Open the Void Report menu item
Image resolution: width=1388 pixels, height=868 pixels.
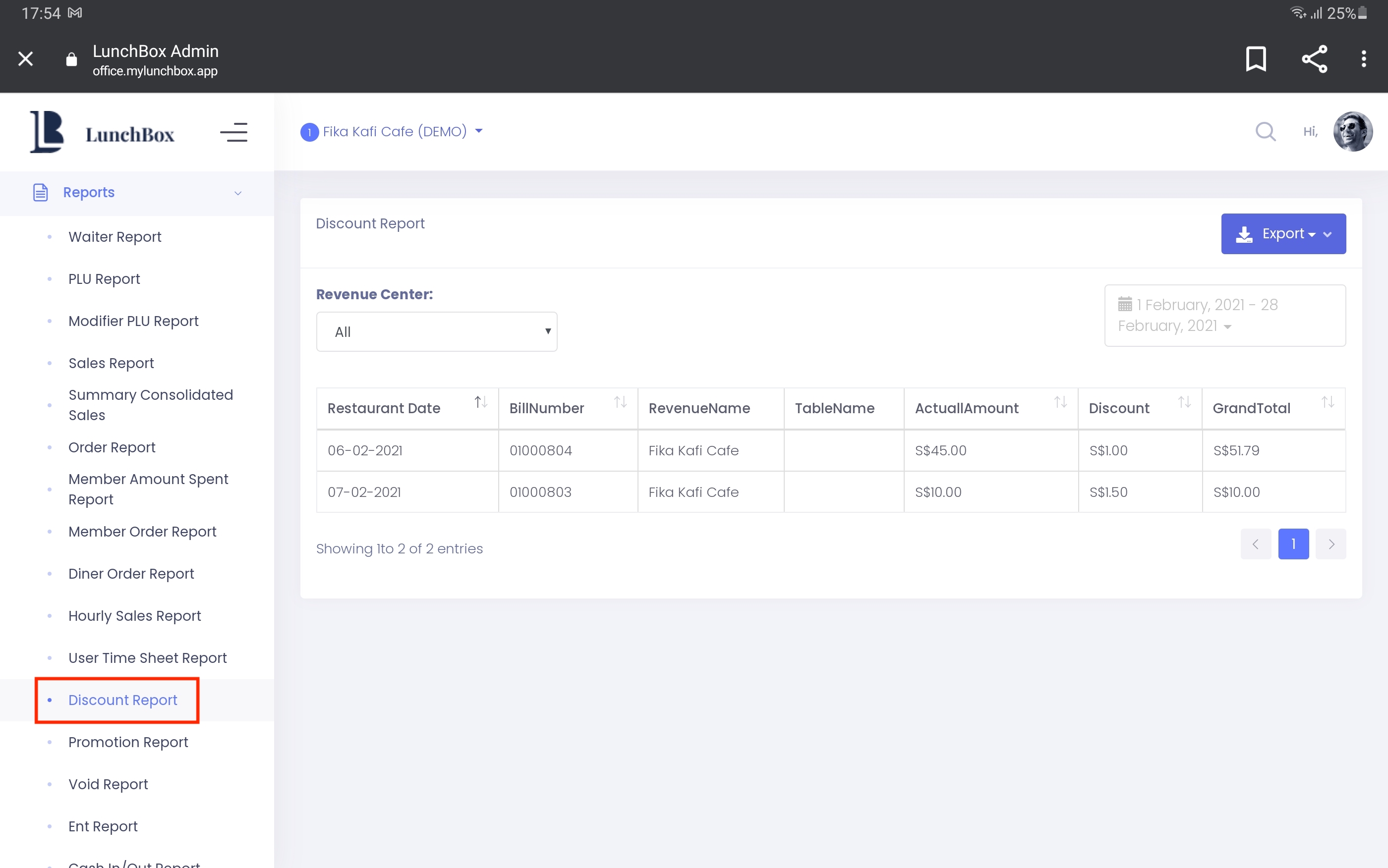click(x=108, y=784)
